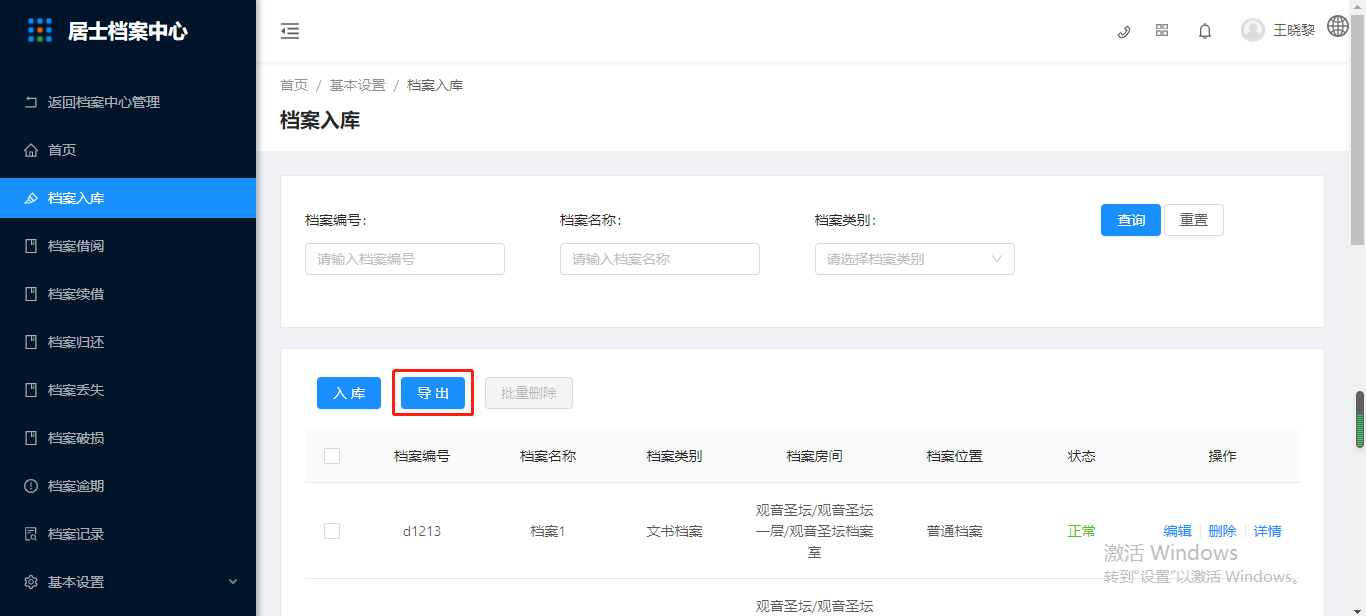This screenshot has width=1366, height=616.
Task: Click the 状态 column header
Action: 1082,456
